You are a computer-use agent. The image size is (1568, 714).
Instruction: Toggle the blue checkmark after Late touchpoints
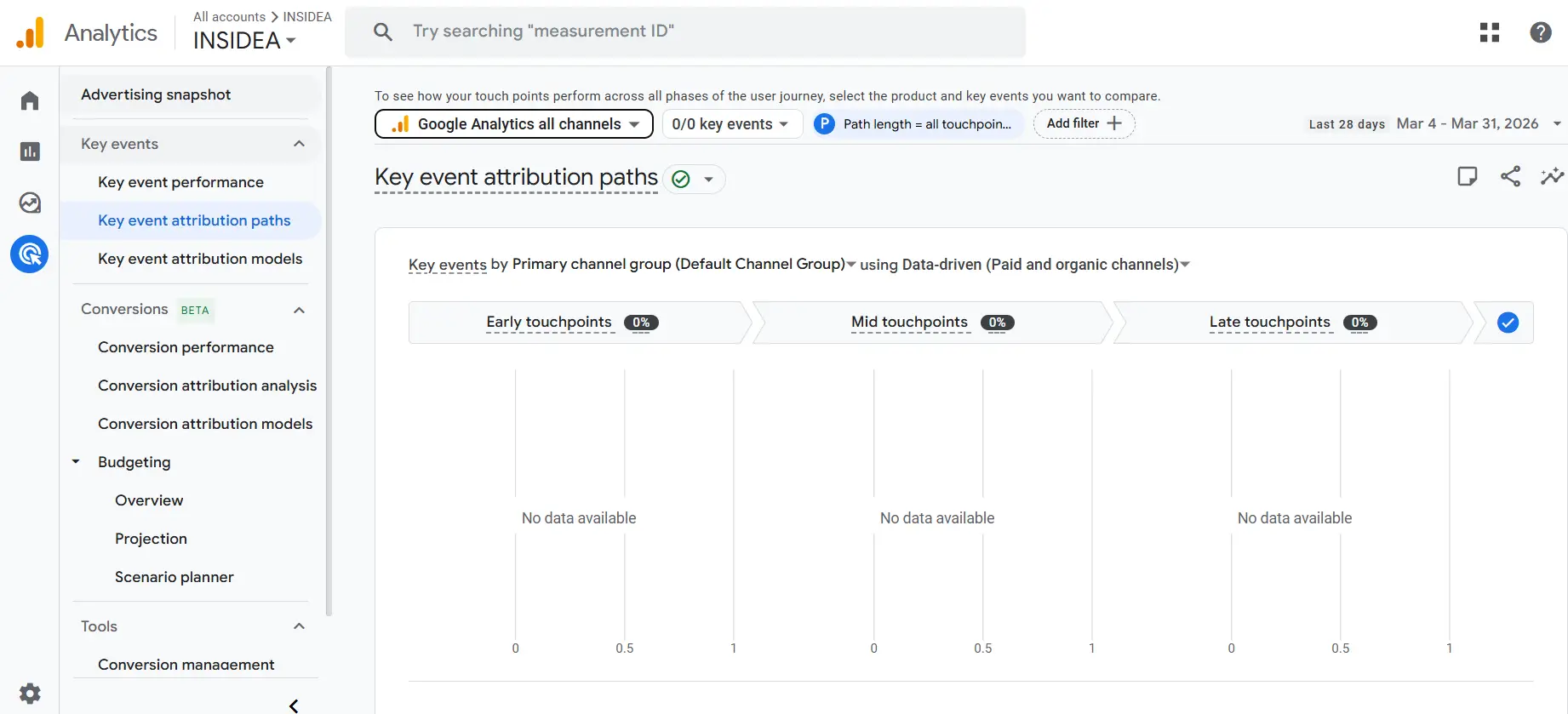[x=1508, y=323]
